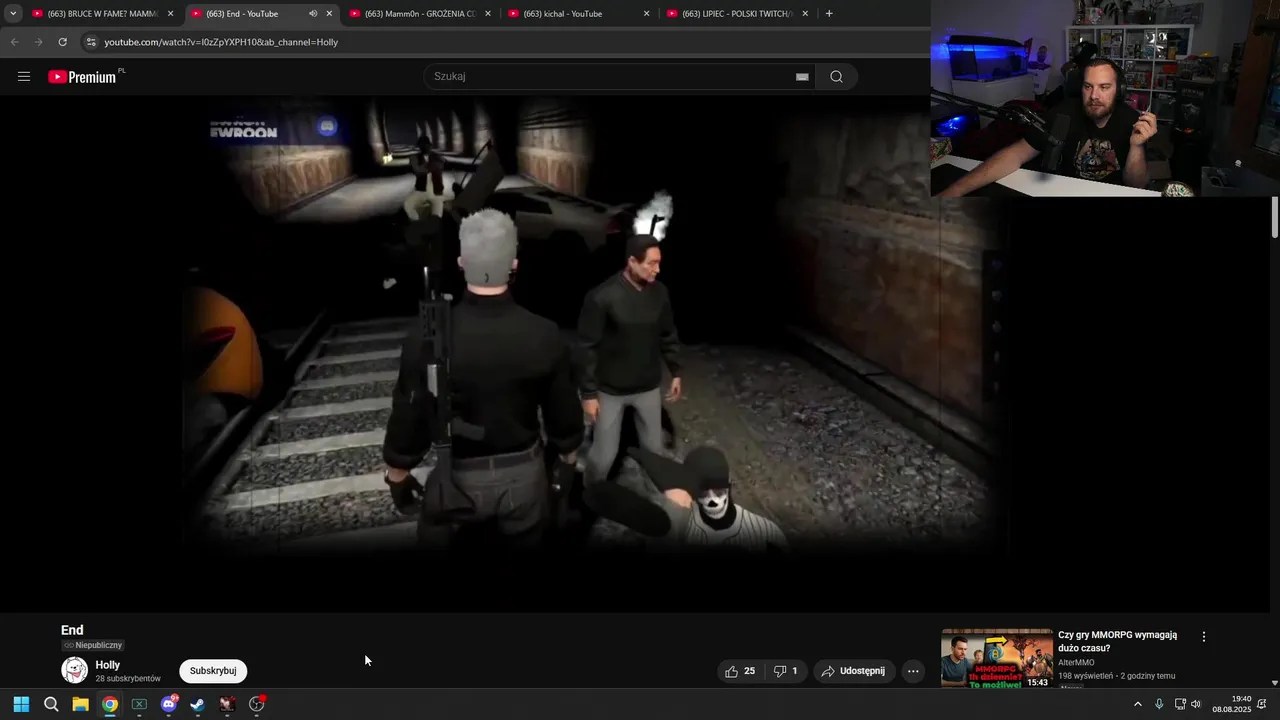Open options for the MMORPG suggested video
Viewport: 1280px width, 720px height.
click(1204, 636)
